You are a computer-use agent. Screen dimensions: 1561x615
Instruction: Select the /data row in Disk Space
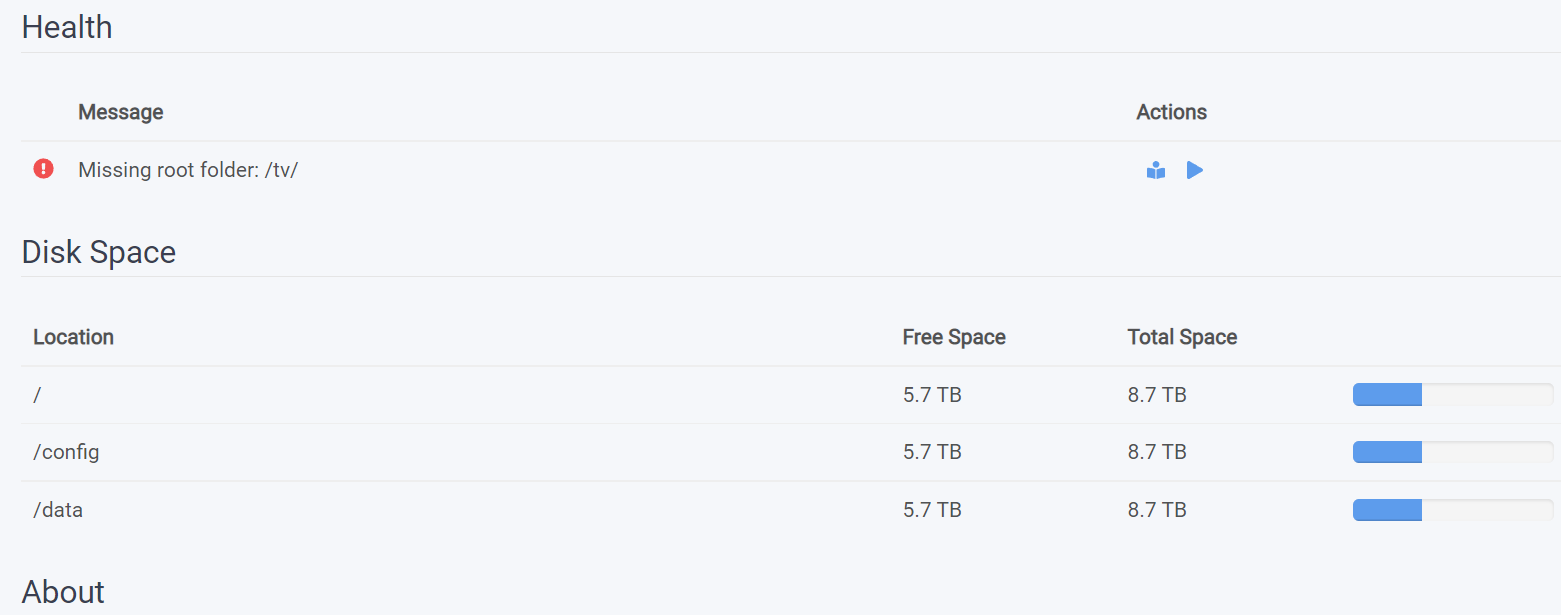coord(59,509)
